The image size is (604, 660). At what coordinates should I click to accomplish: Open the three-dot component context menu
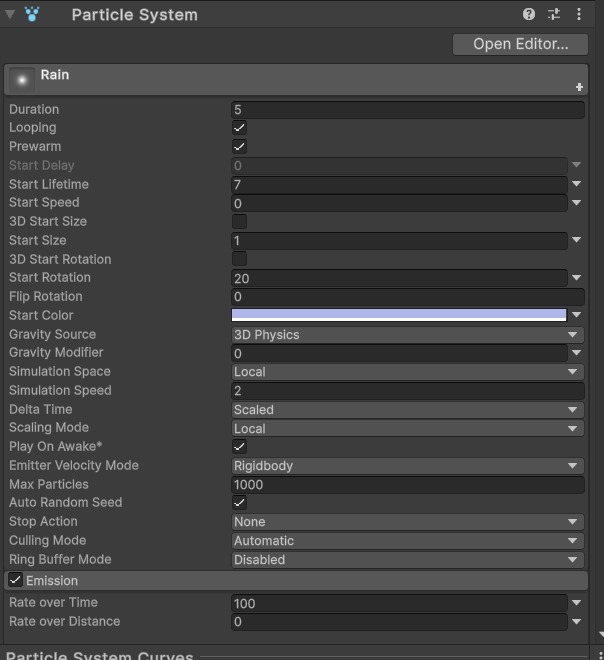coord(579,14)
